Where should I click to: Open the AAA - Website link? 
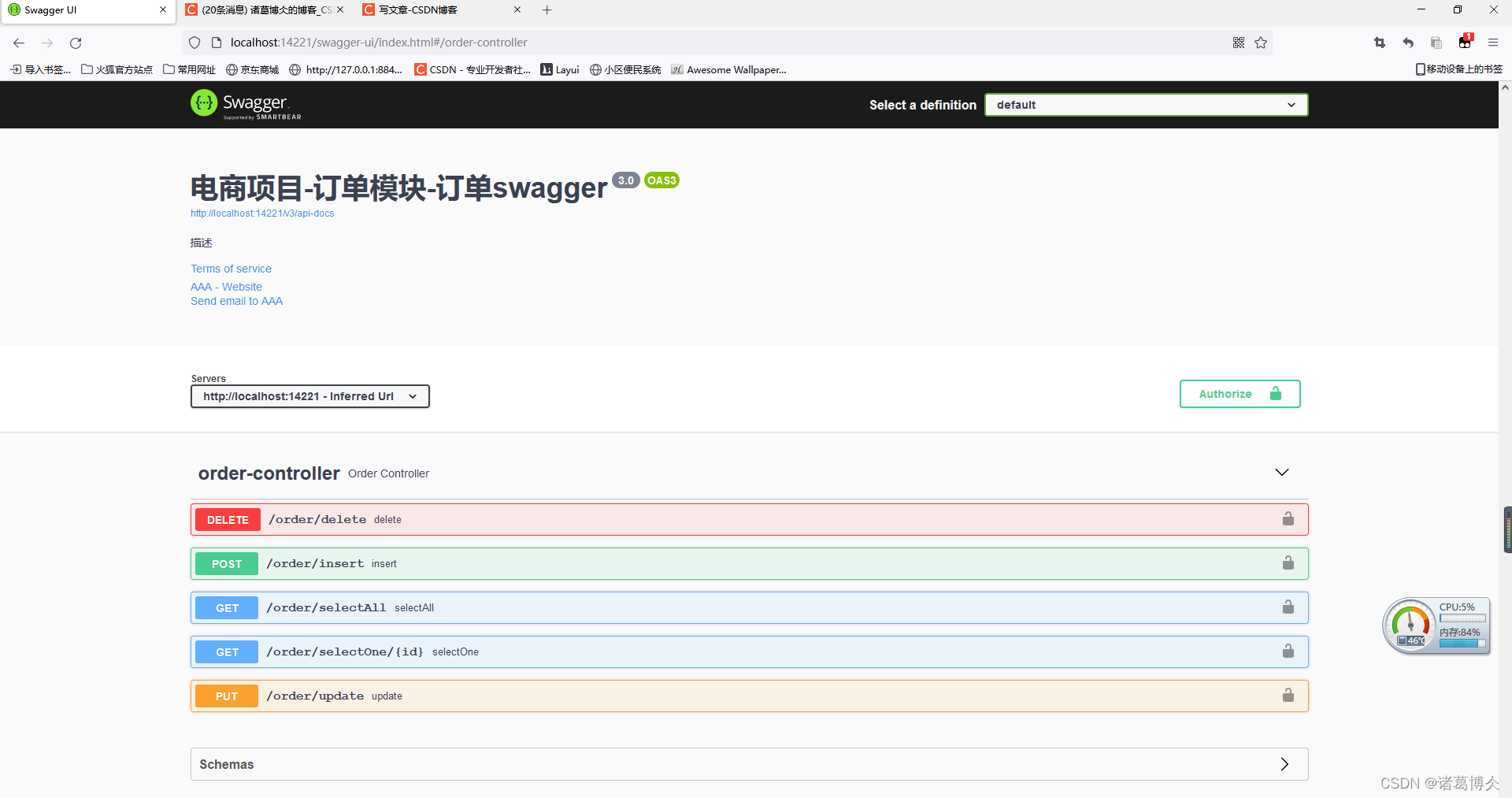226,287
